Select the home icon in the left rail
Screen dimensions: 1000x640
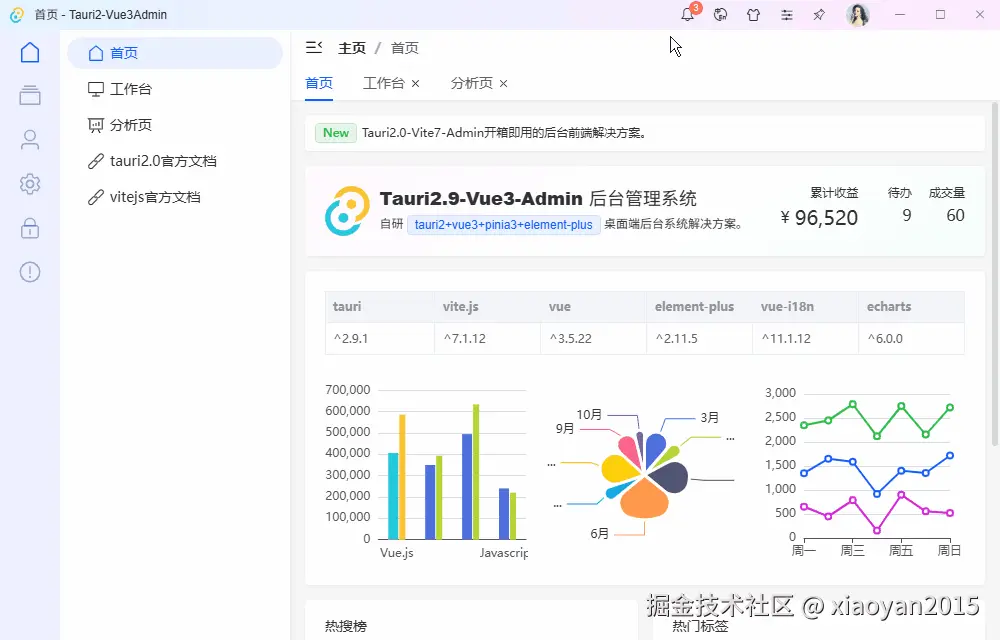coord(29,51)
